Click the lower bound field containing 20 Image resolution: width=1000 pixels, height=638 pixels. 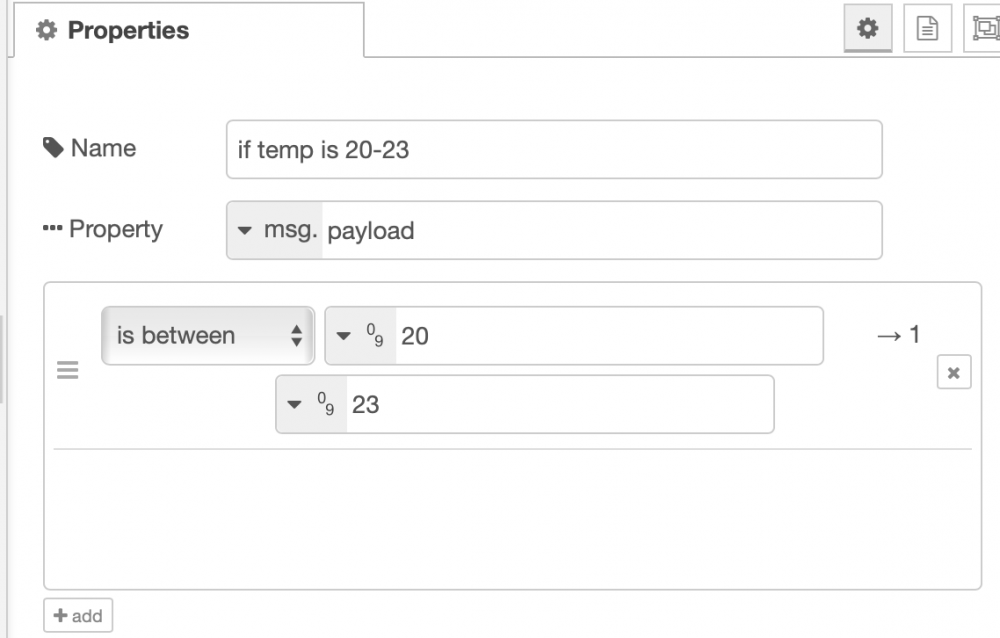tap(608, 336)
